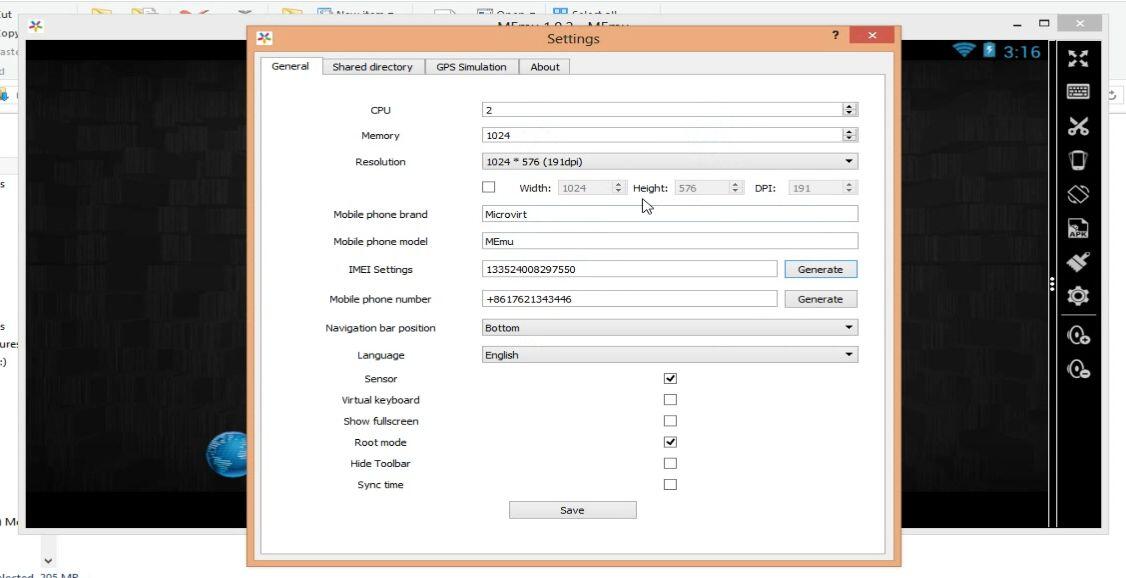The width and height of the screenshot is (1126, 578).
Task: Click the Settings dialog title logo icon
Action: tap(264, 38)
